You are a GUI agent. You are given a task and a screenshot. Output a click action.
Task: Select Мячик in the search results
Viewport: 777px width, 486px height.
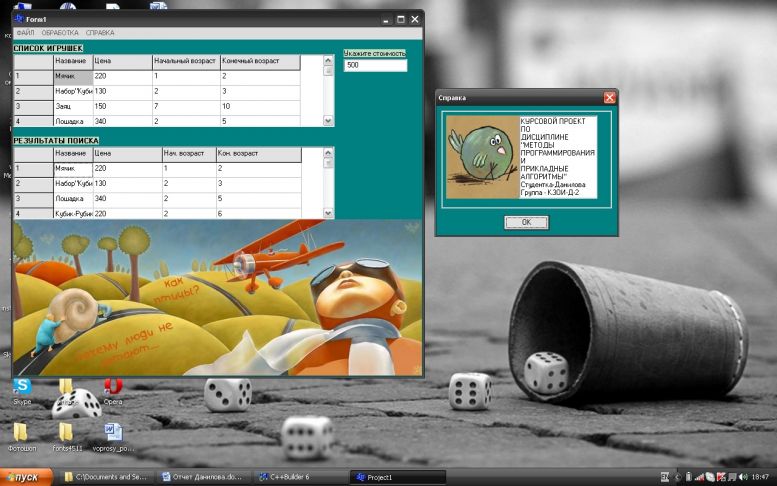coord(73,169)
